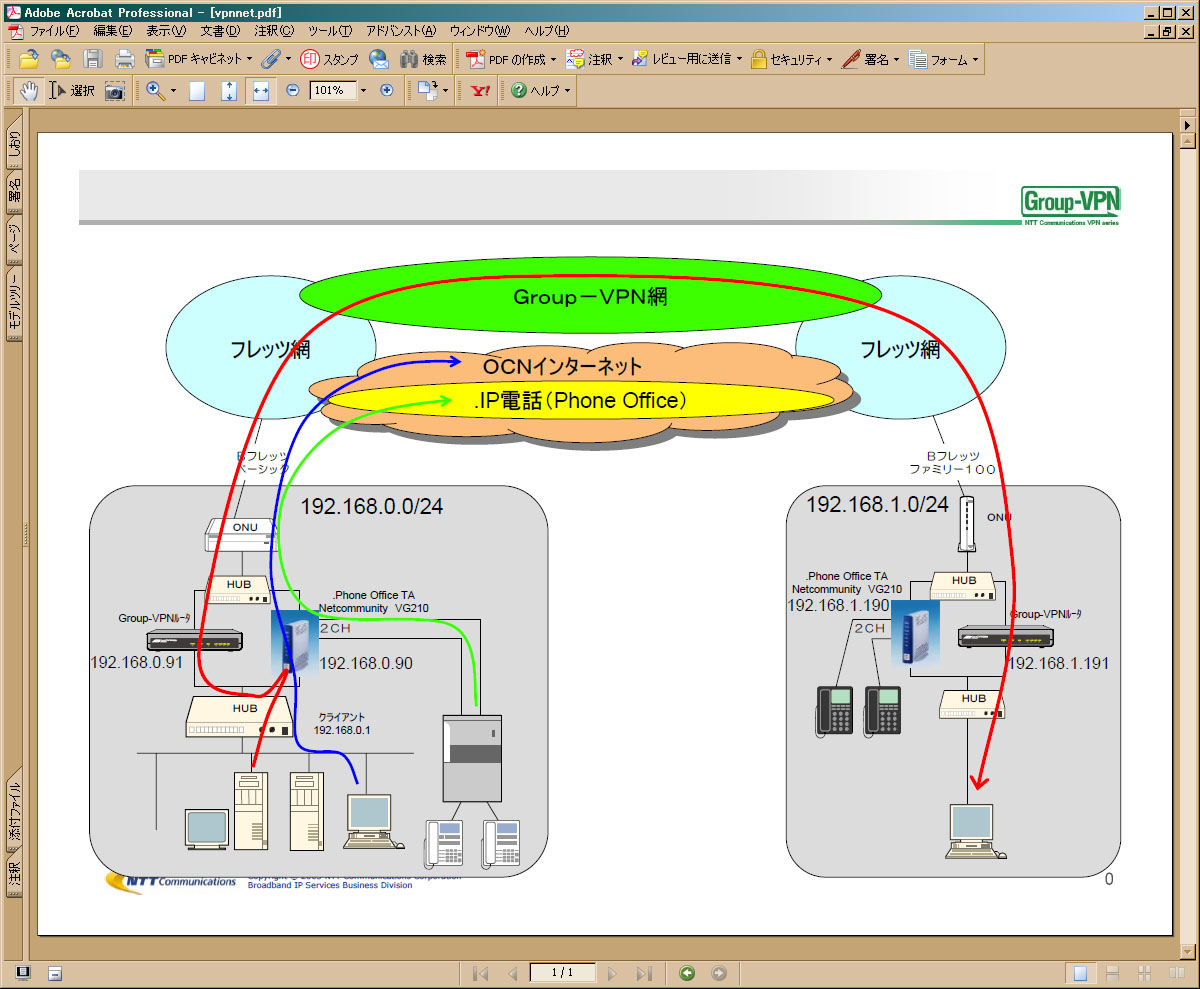Screen dimensions: 1200x989
Task: Click the zoom out minus button
Action: coord(293,91)
